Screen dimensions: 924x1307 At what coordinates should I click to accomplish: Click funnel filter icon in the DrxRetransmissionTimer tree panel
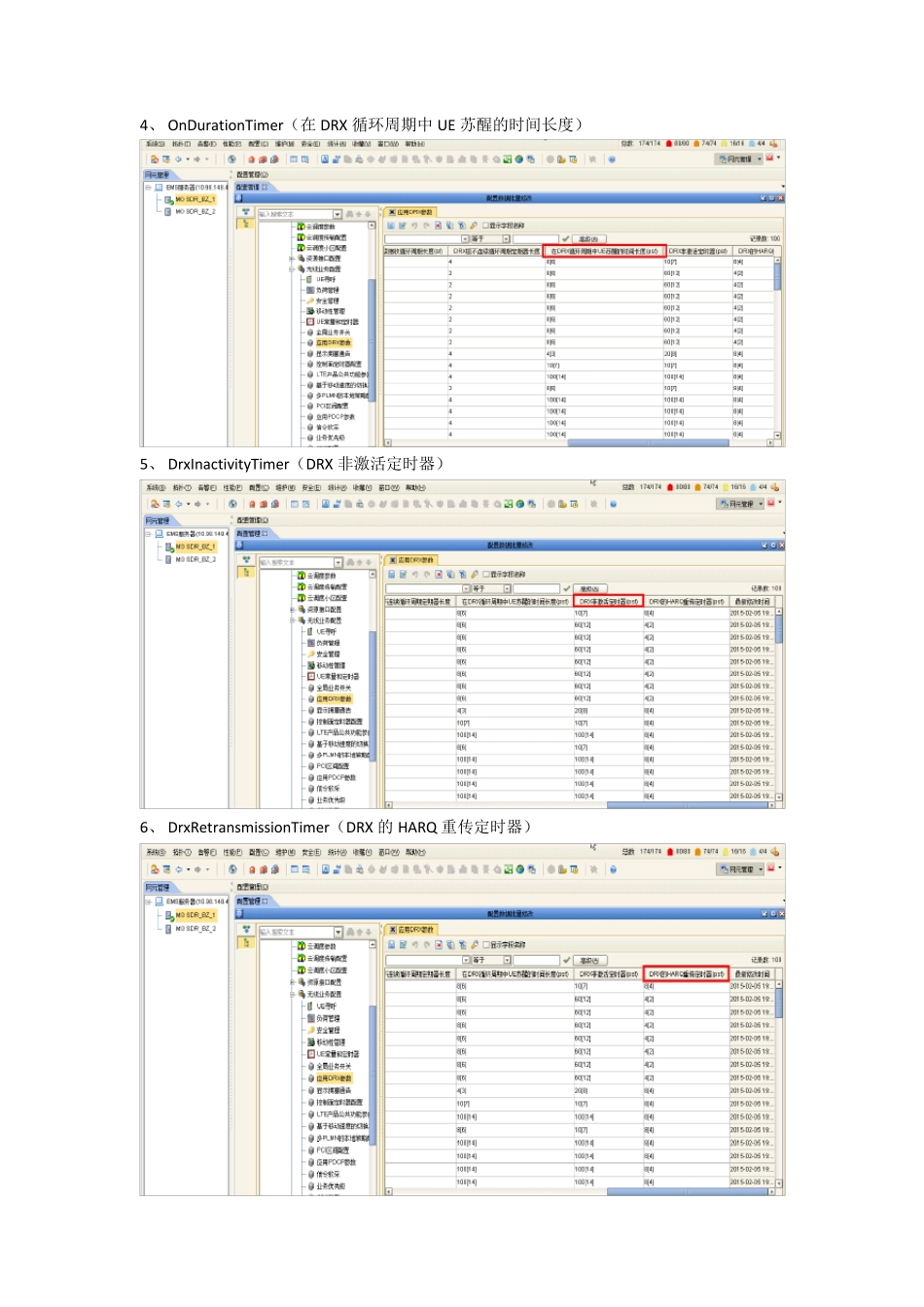click(246, 930)
